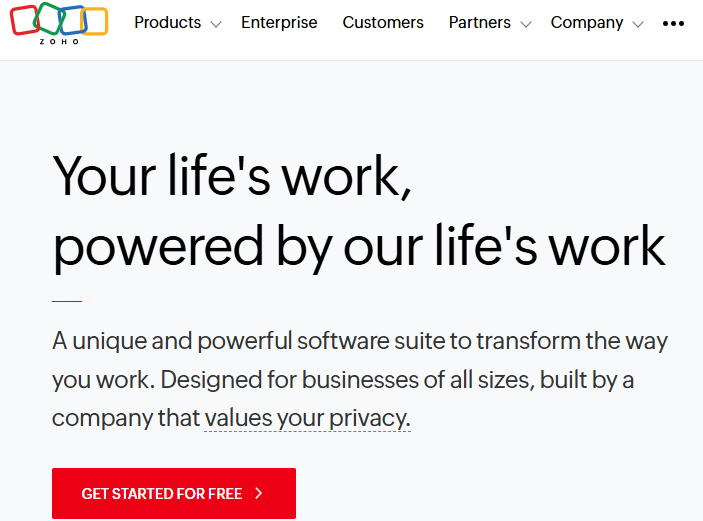
Task: Click the headline 'Your life's work,'
Action: pos(232,176)
